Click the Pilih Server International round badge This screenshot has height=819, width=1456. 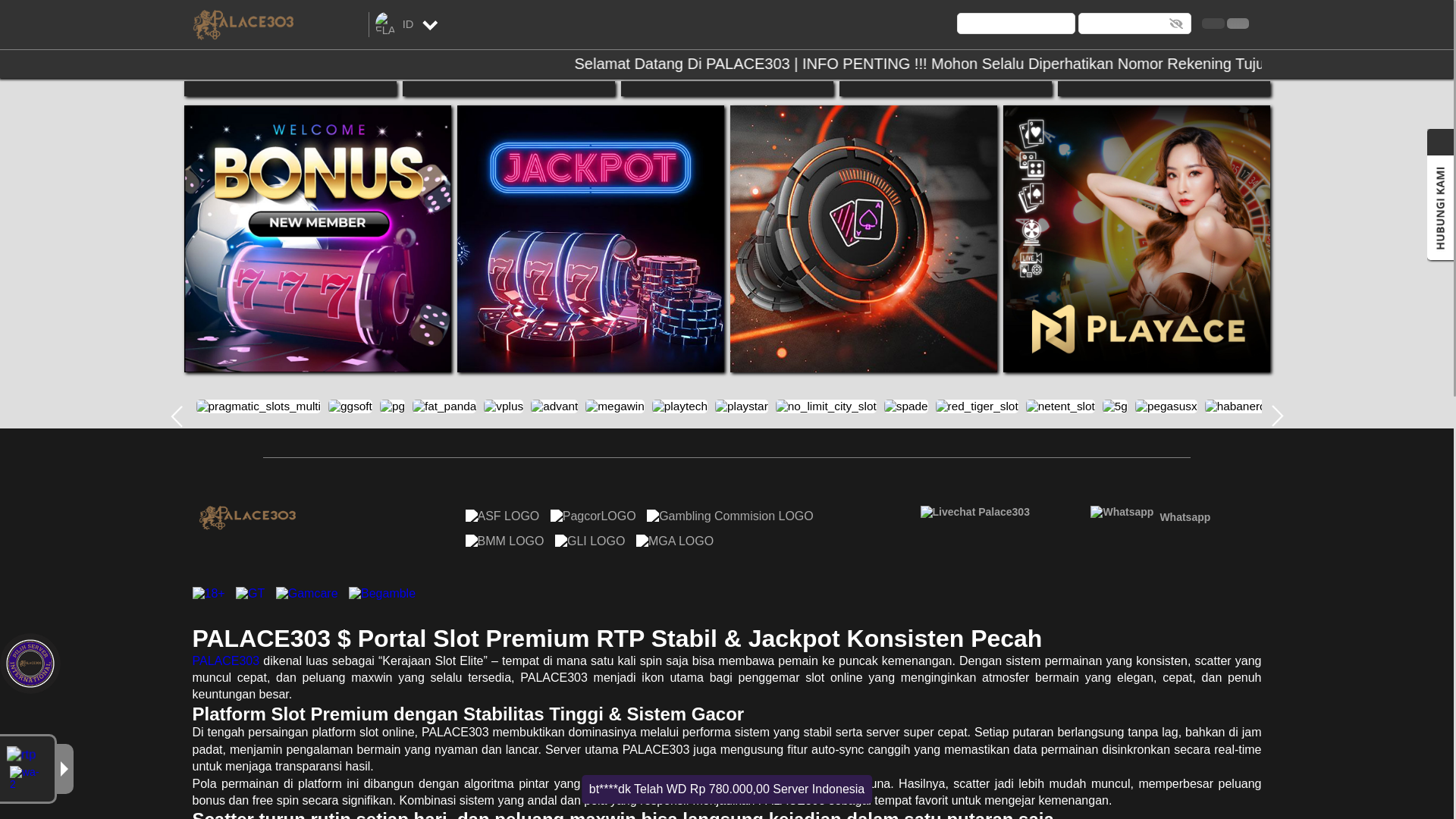coord(30,664)
